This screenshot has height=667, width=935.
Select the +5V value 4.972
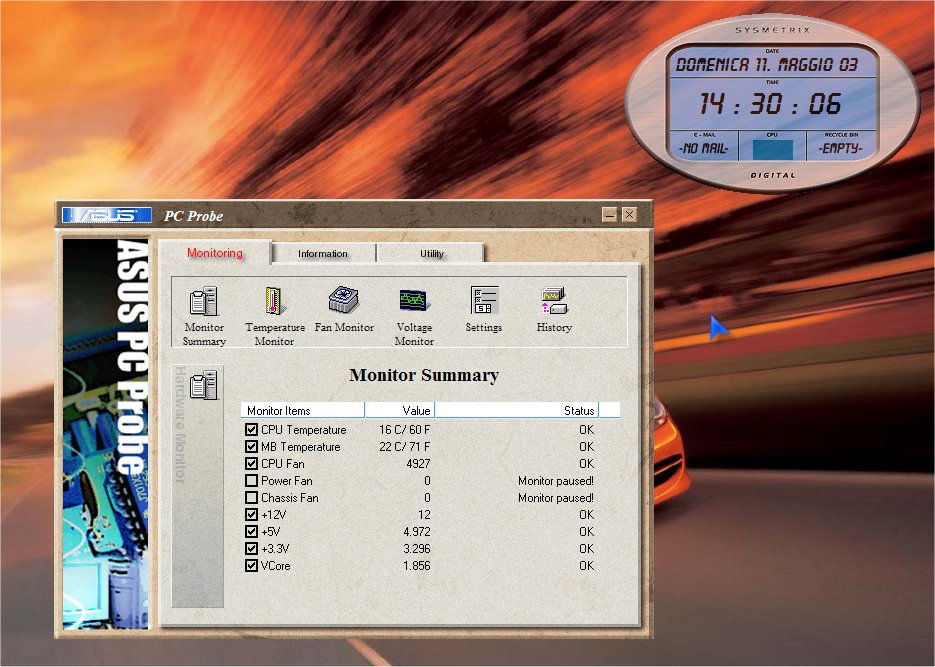(x=417, y=532)
